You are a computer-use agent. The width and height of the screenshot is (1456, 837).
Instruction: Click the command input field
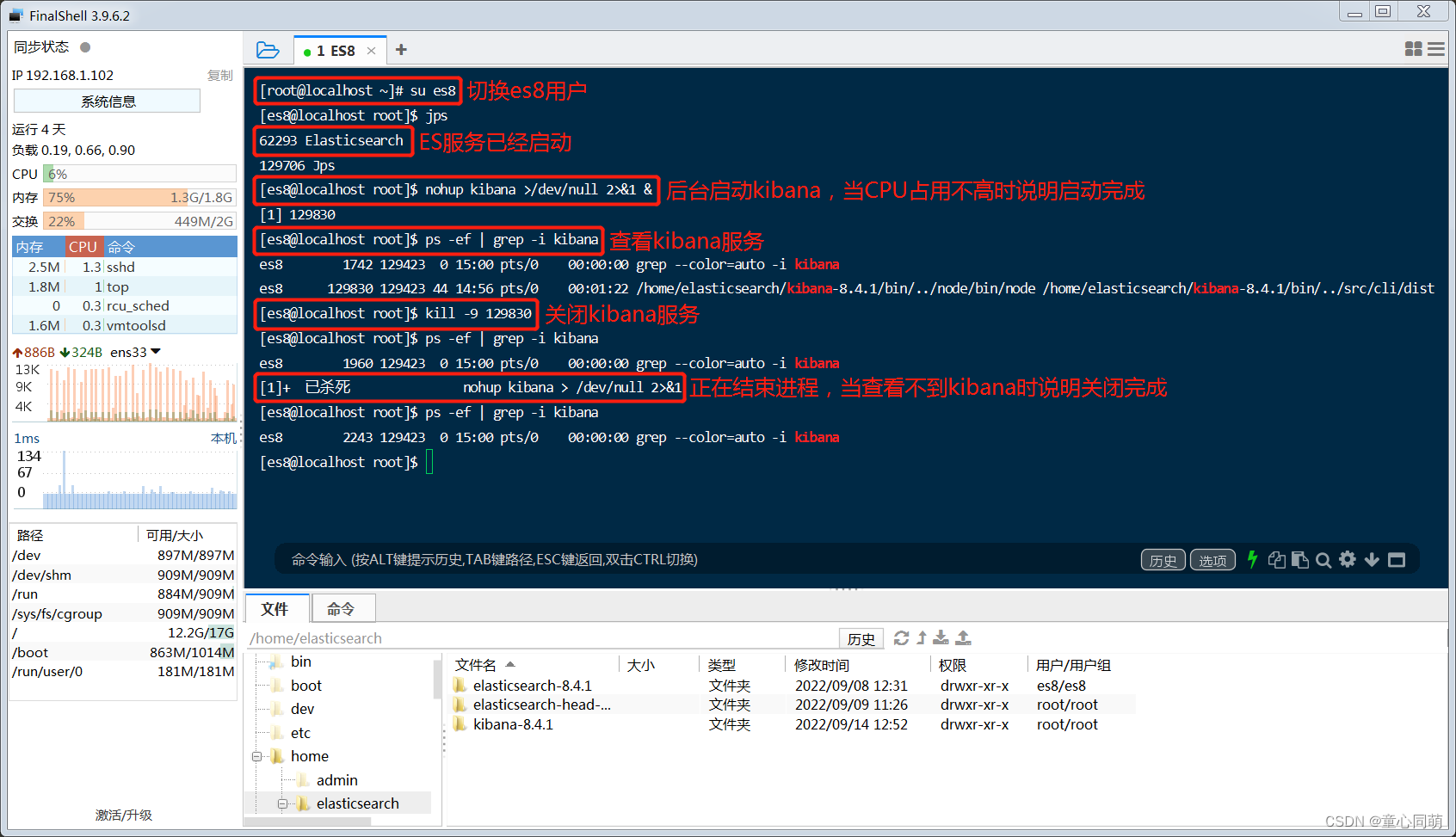pyautogui.click(x=706, y=559)
